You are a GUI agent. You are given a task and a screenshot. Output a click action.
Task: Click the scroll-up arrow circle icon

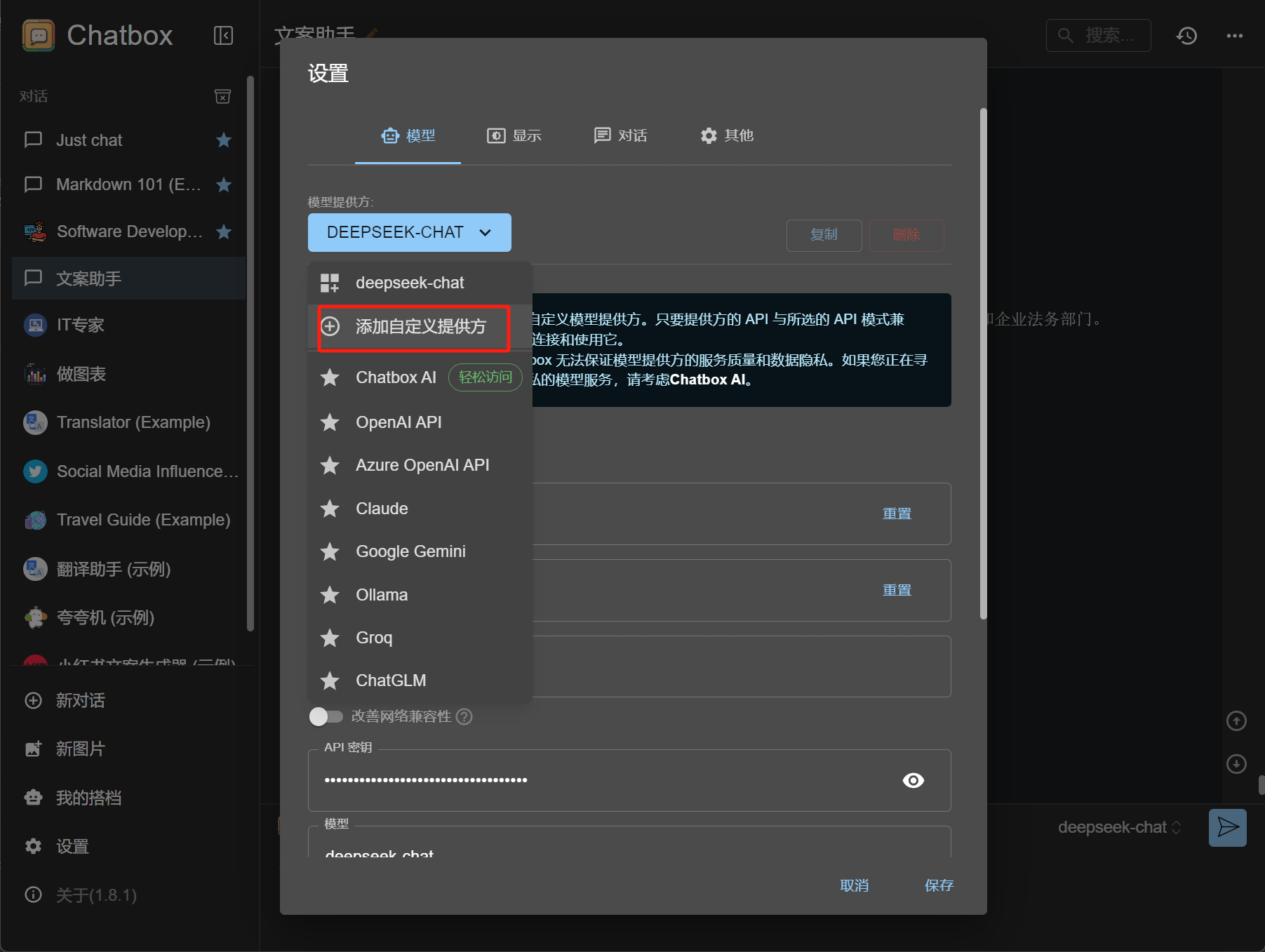tap(1236, 720)
